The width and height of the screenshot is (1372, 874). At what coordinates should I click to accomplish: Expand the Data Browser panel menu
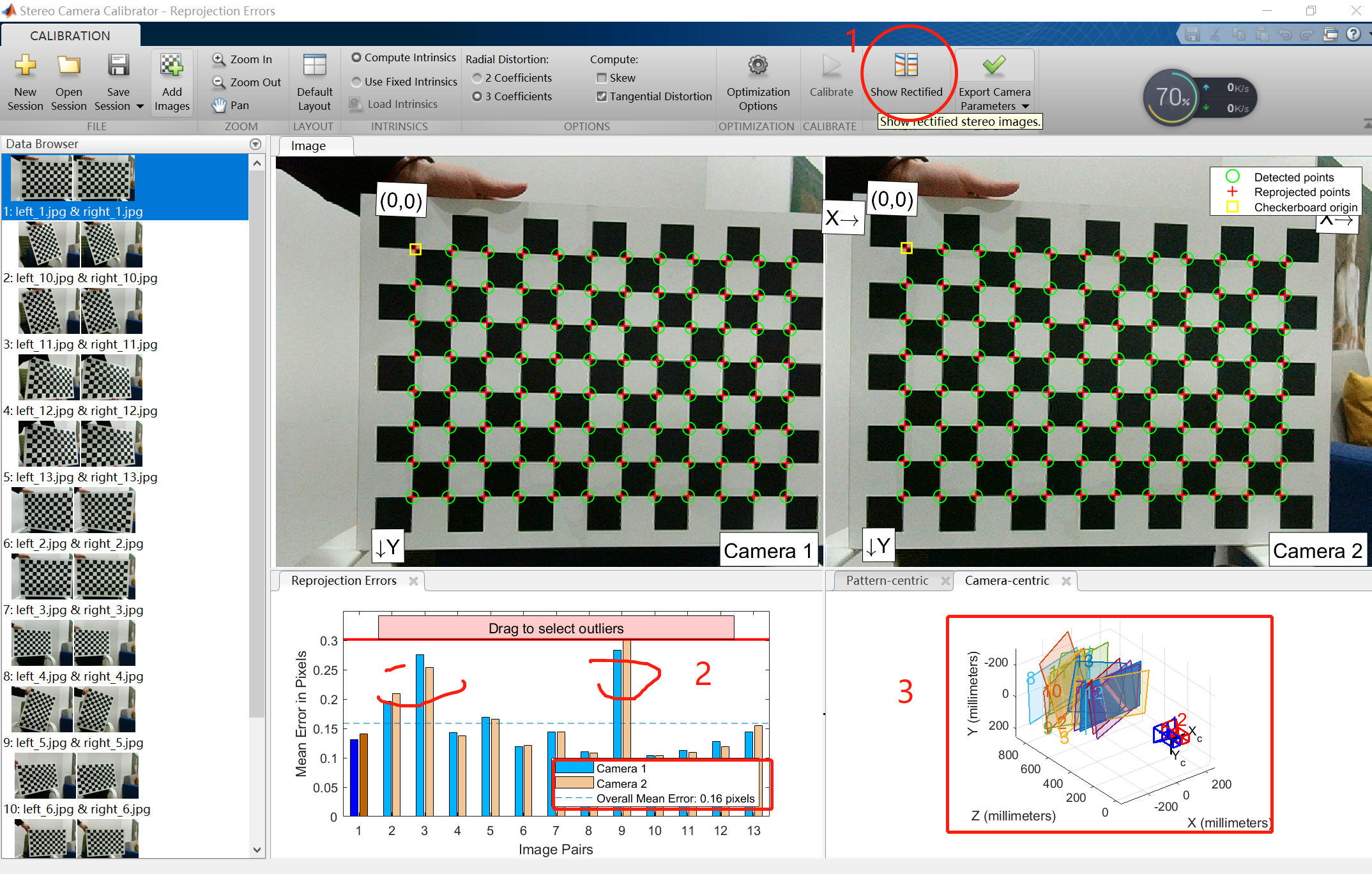255,144
